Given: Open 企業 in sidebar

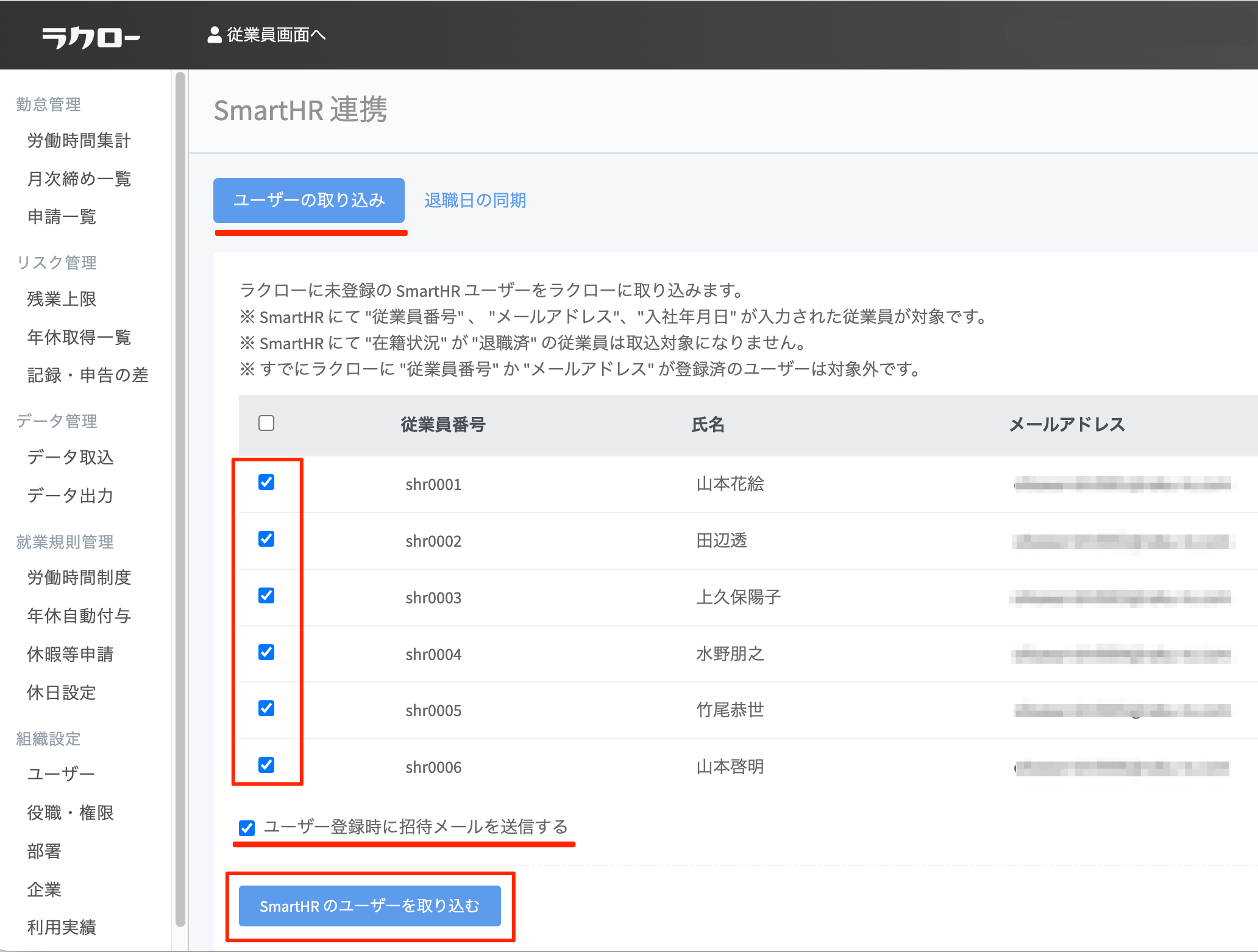Looking at the screenshot, I should (x=44, y=890).
